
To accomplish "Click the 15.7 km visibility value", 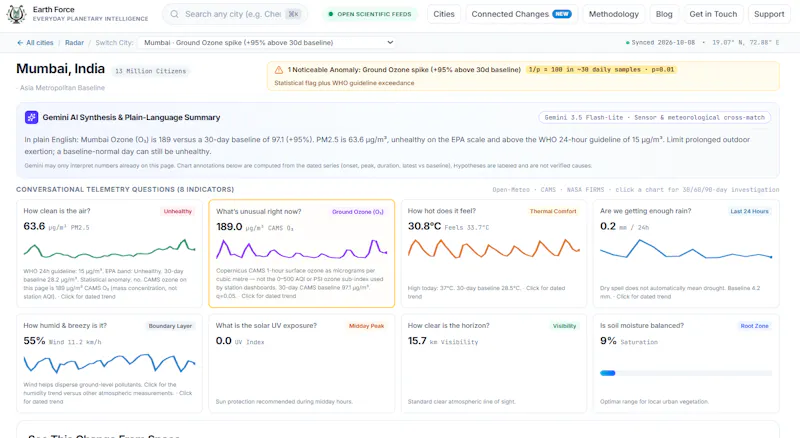I will click(x=417, y=341).
